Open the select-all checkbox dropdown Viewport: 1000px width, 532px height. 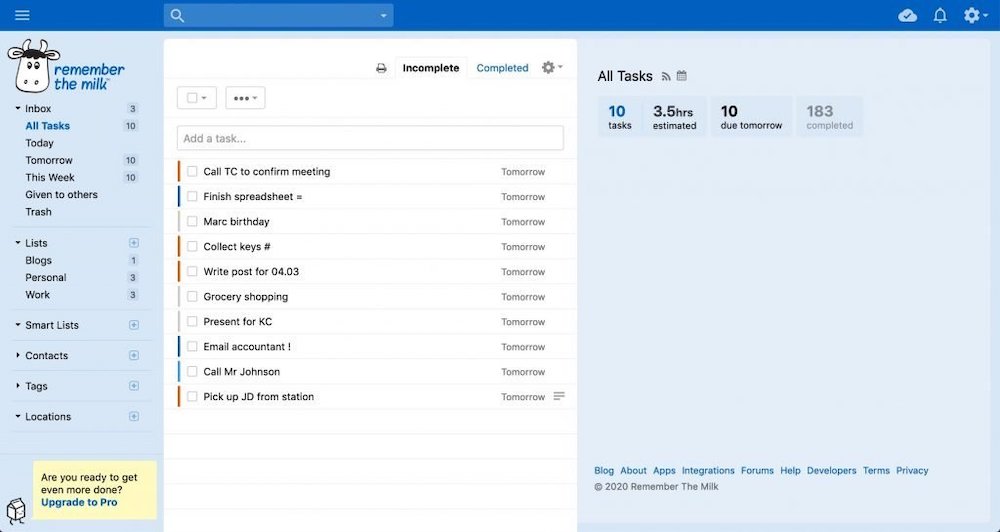(196, 98)
